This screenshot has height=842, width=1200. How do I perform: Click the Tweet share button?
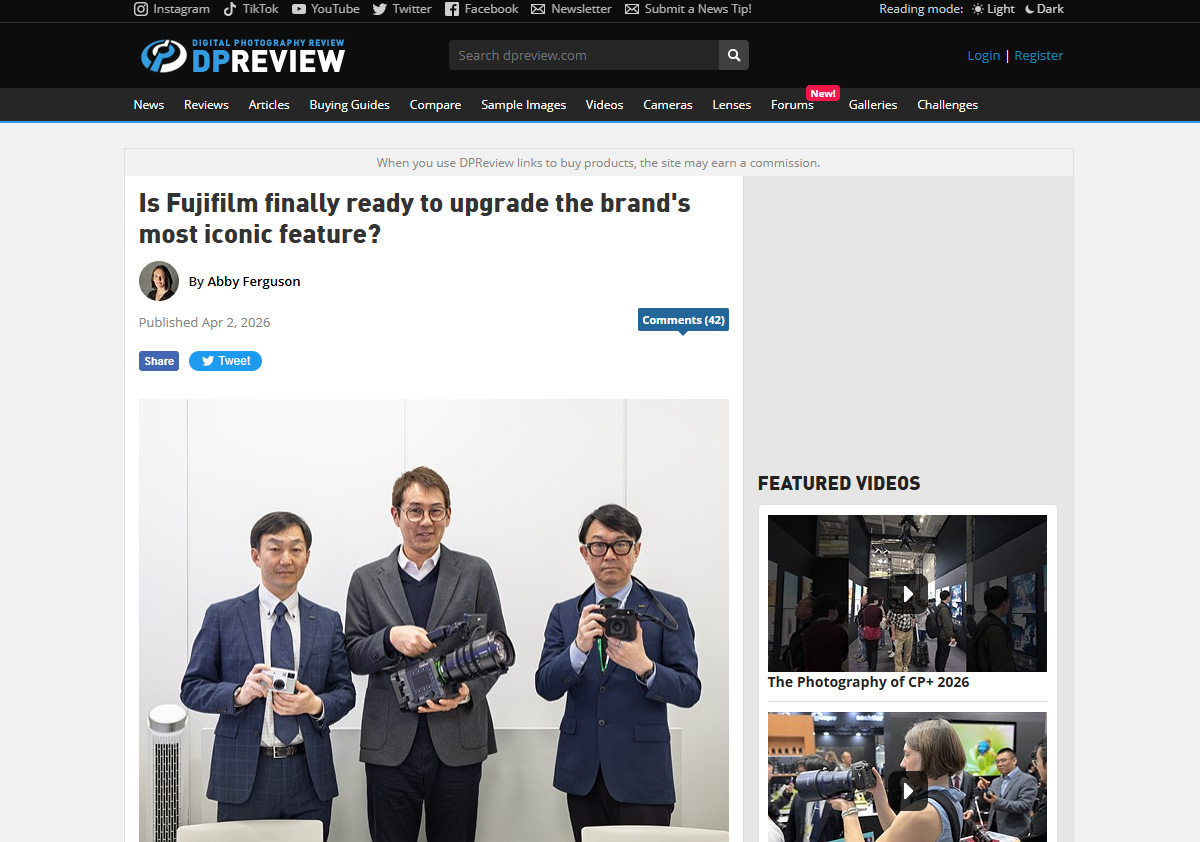pos(225,361)
